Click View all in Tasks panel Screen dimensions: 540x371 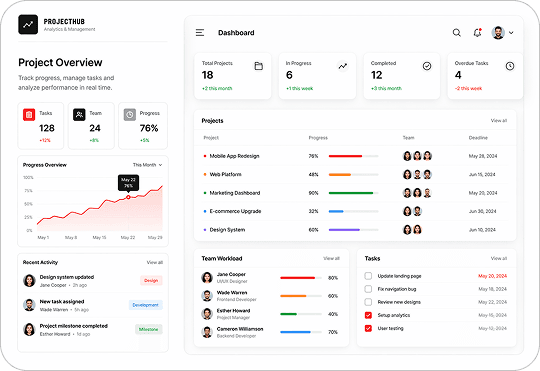click(x=499, y=258)
